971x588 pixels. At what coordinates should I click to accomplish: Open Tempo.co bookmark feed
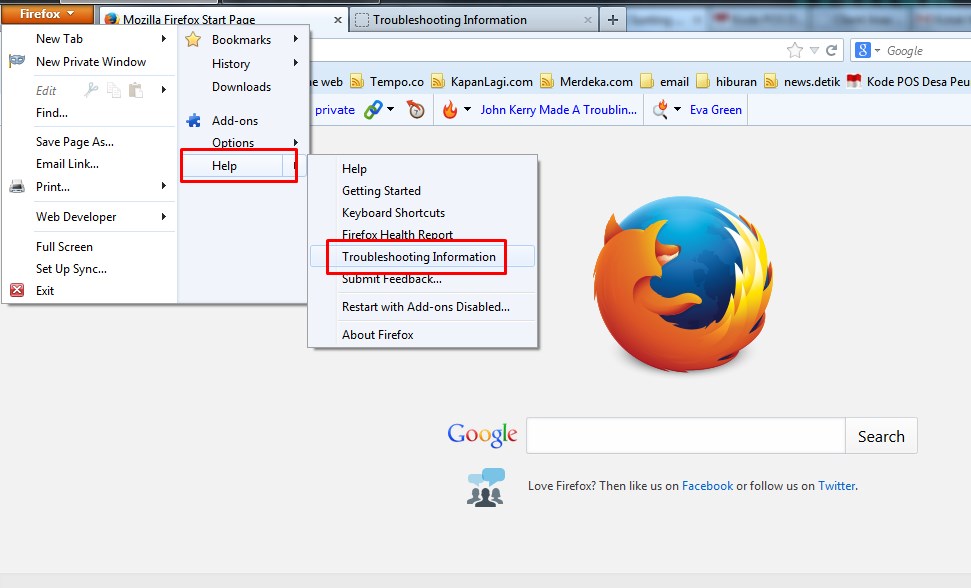[387, 82]
